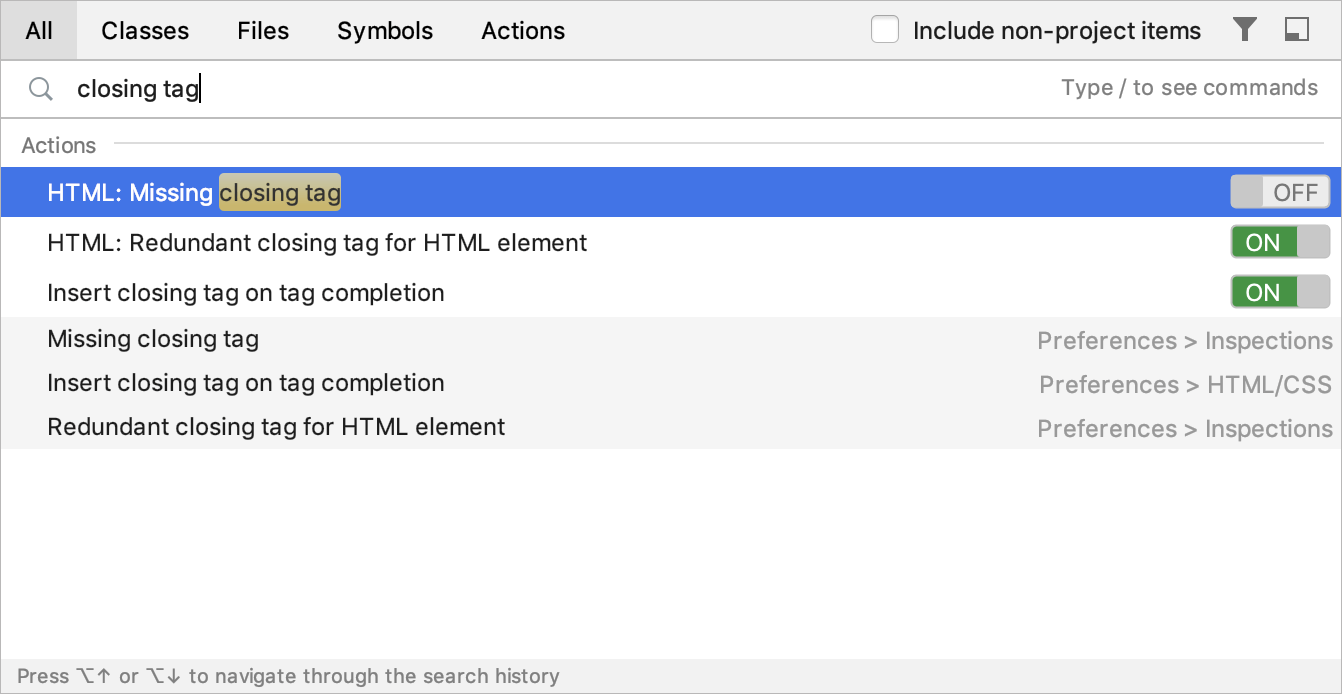Switch to the Actions tab
1342x694 pixels.
(x=523, y=31)
